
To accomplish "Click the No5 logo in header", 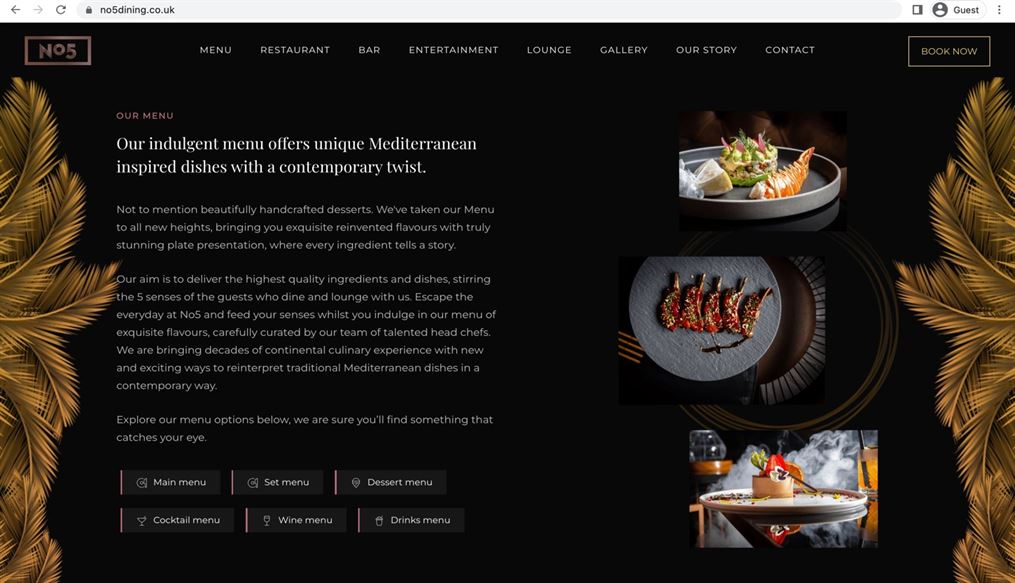I will click(58, 50).
